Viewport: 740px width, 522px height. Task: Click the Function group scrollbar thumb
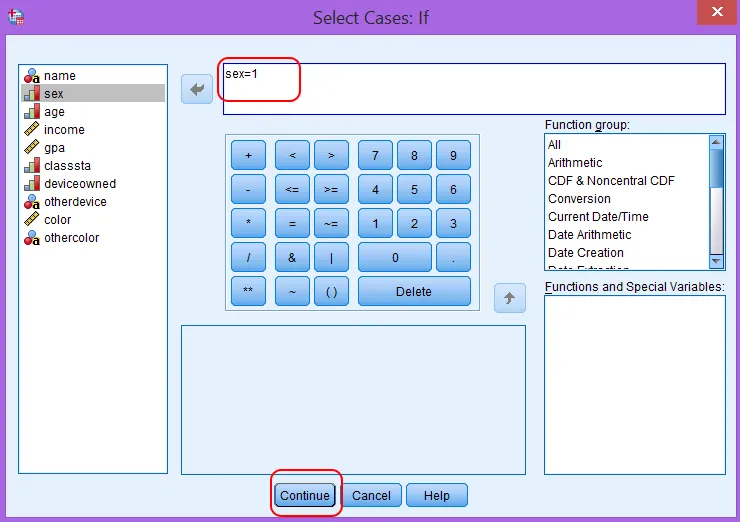tap(716, 168)
